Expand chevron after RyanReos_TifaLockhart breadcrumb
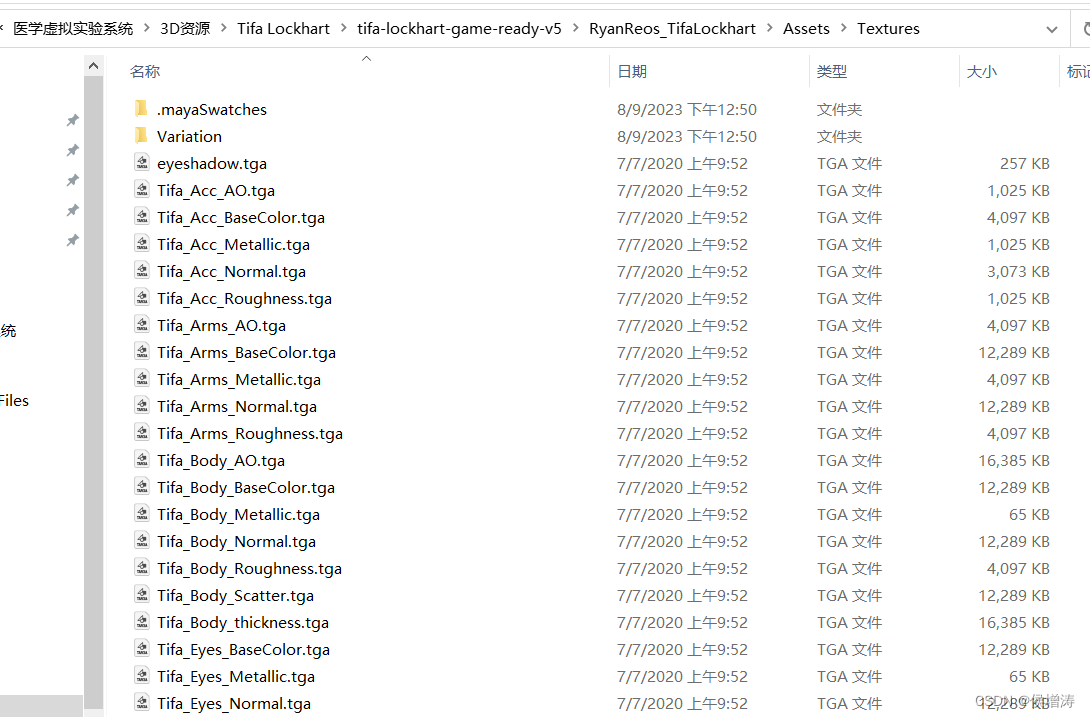Image resolution: width=1090 pixels, height=717 pixels. (x=770, y=29)
